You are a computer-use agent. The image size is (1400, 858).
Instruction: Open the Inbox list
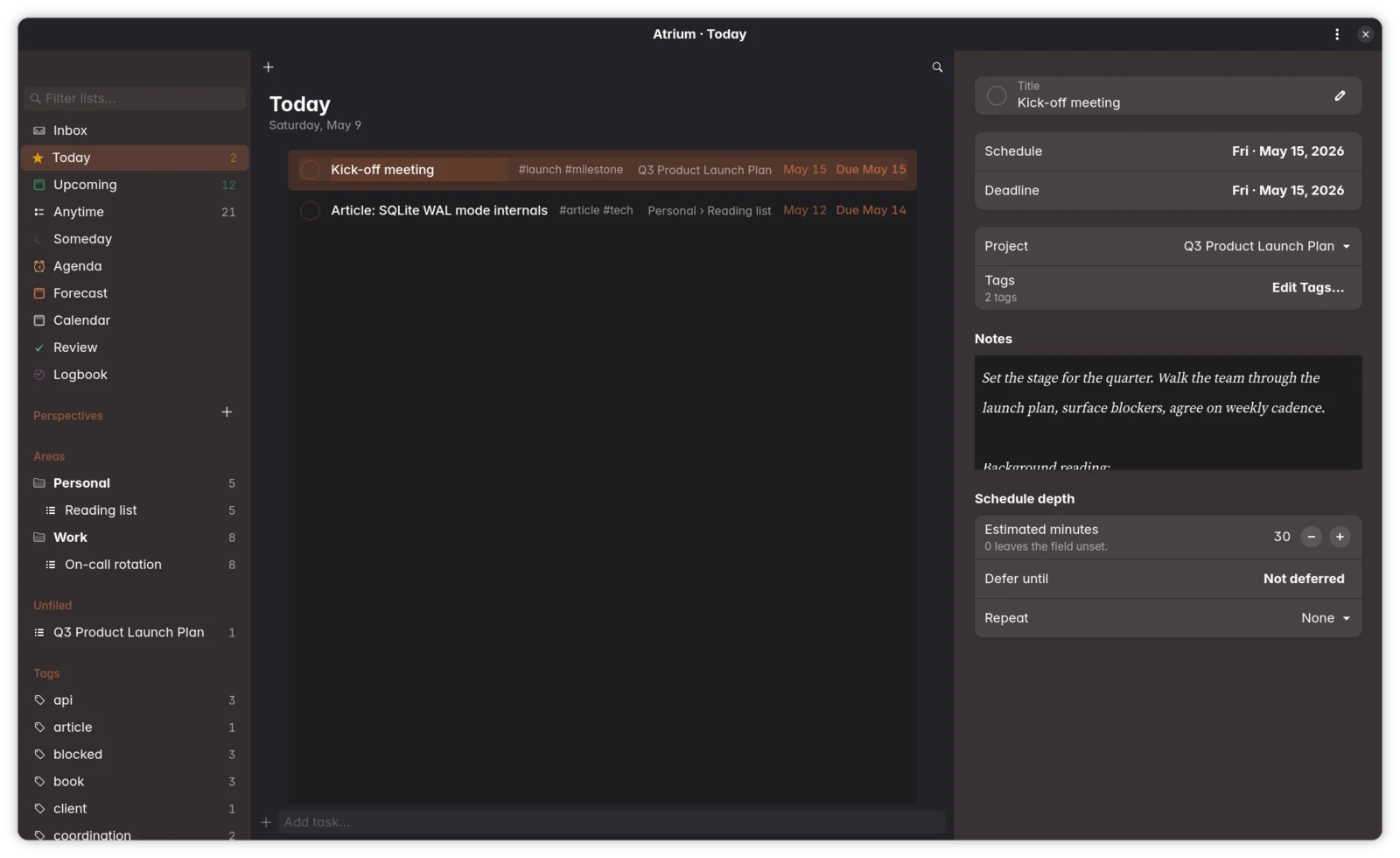pos(135,130)
